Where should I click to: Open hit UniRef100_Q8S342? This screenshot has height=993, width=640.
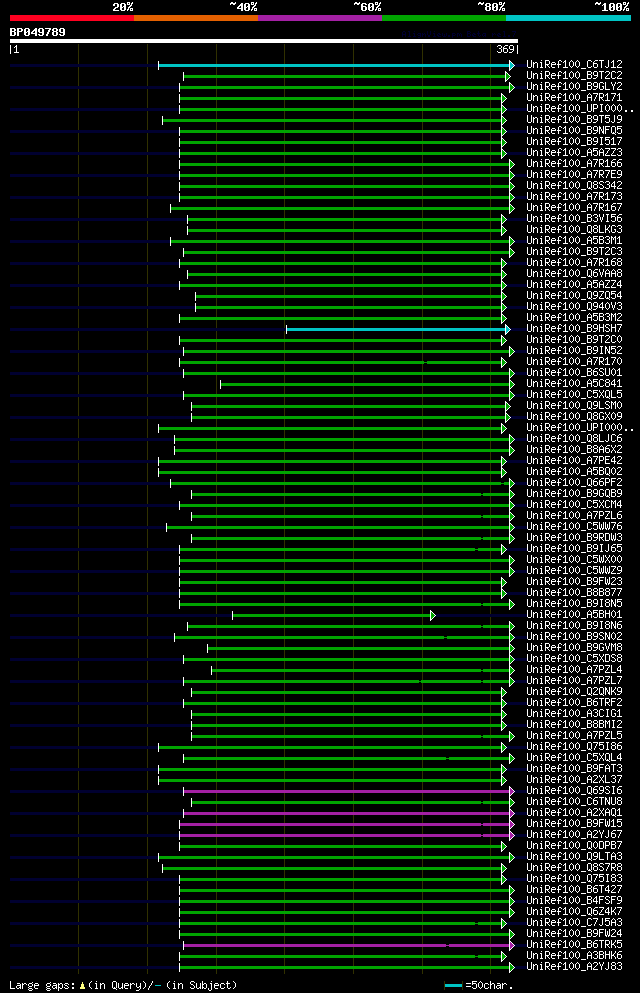click(574, 186)
